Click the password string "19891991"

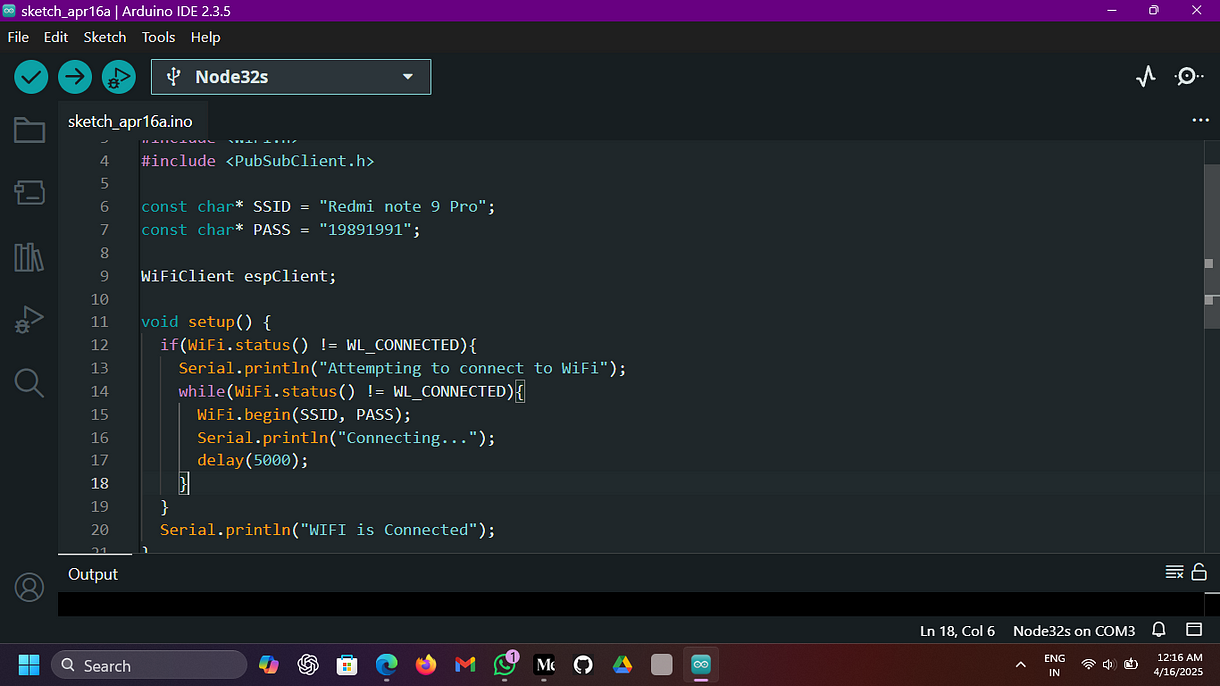click(x=366, y=229)
